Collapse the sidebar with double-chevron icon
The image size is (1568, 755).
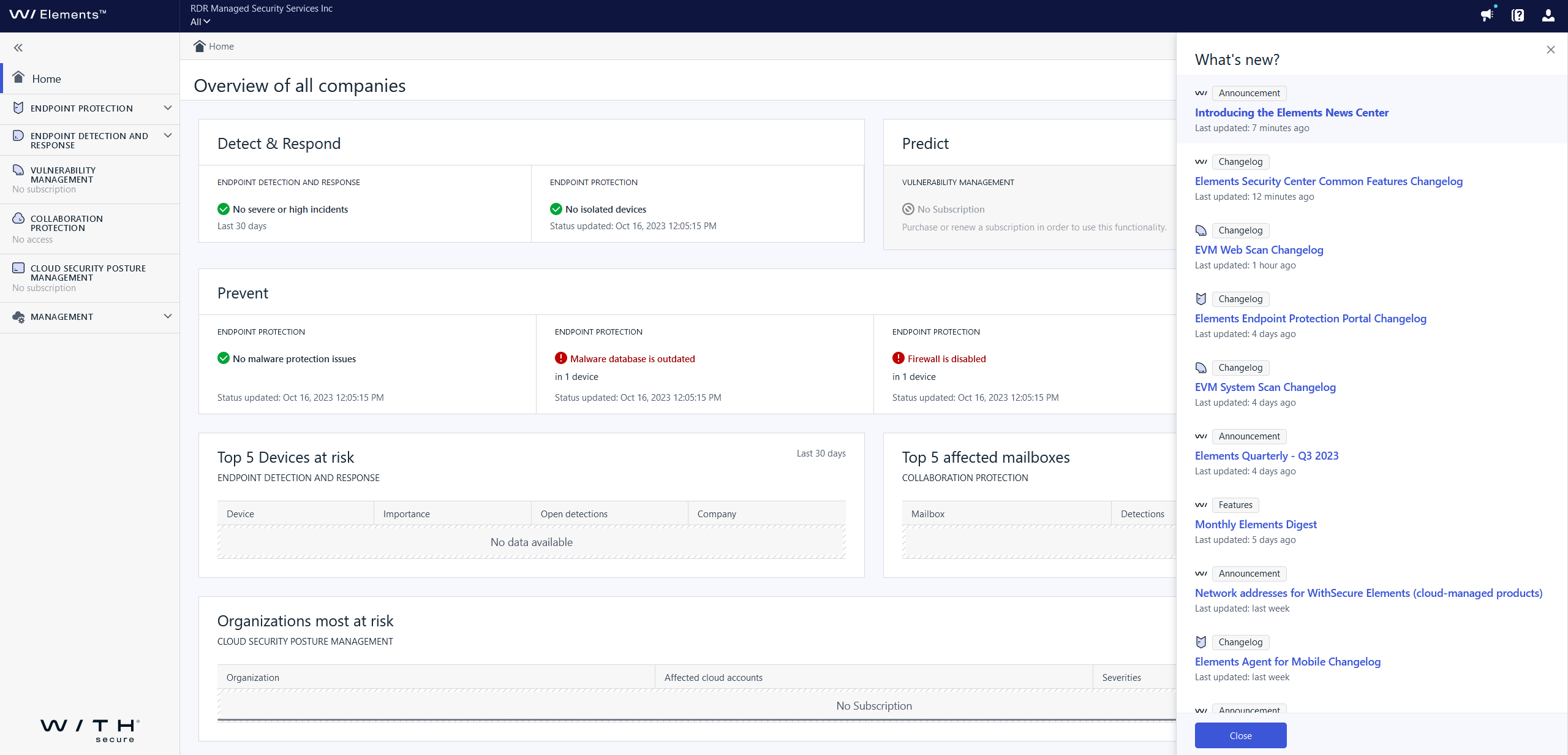tap(18, 48)
